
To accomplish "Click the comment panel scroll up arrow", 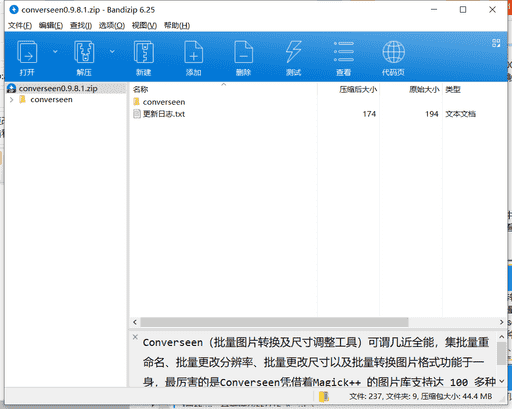I will (x=501, y=337).
